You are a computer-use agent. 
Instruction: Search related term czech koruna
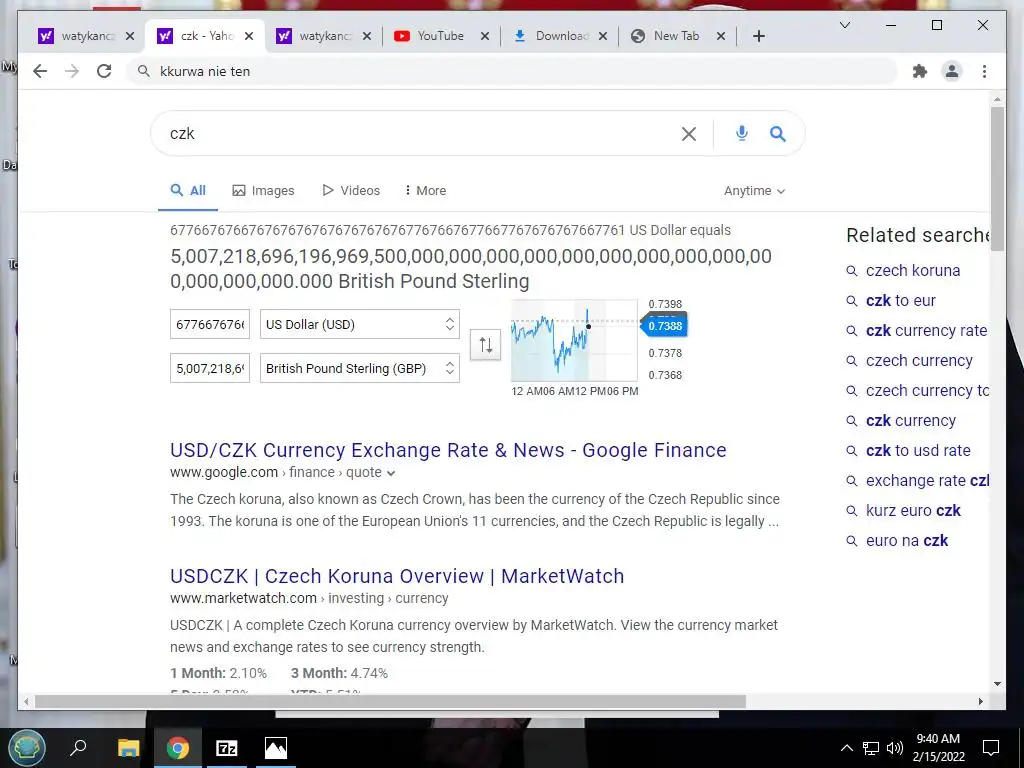[x=912, y=270]
